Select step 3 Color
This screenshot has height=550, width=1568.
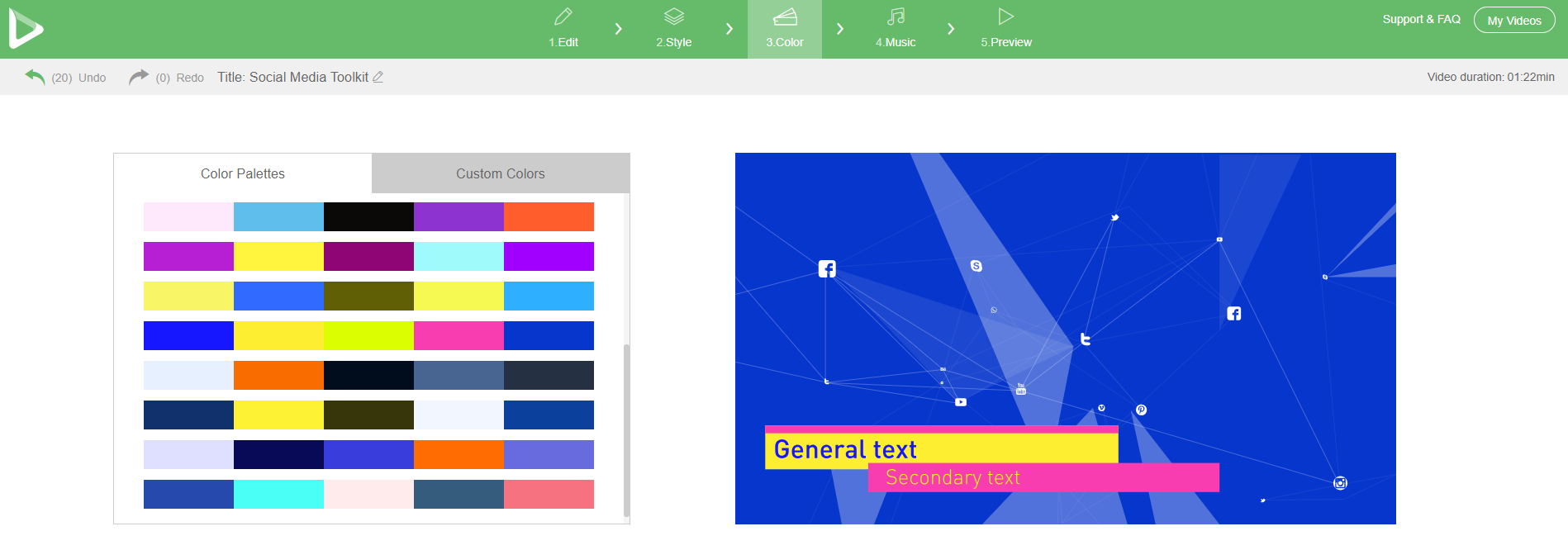pyautogui.click(x=785, y=29)
